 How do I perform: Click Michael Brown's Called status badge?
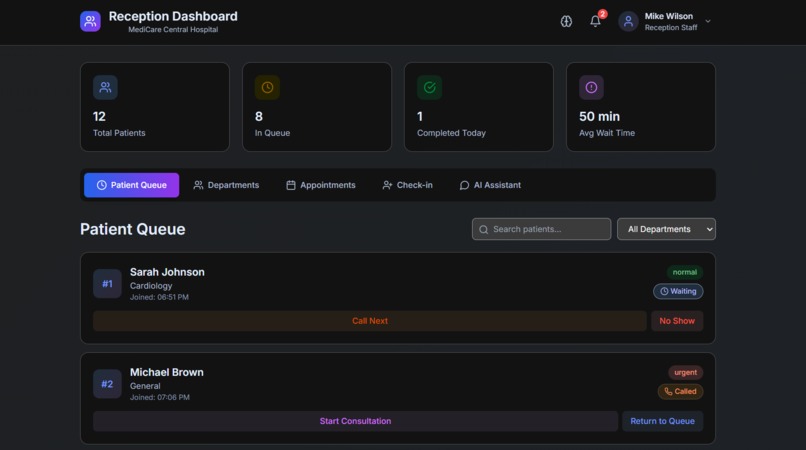point(680,391)
